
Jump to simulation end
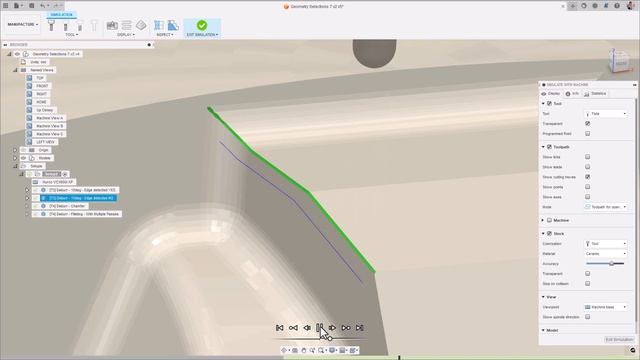tap(359, 328)
